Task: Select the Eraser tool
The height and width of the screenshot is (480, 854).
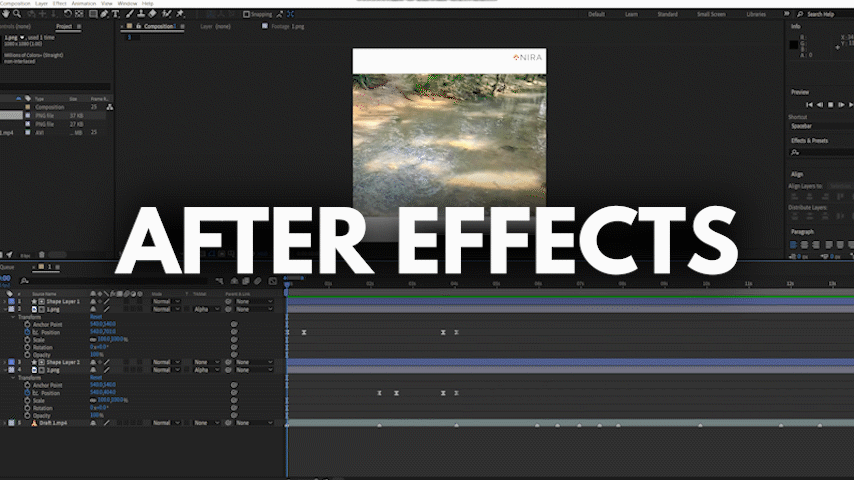Action: point(152,14)
